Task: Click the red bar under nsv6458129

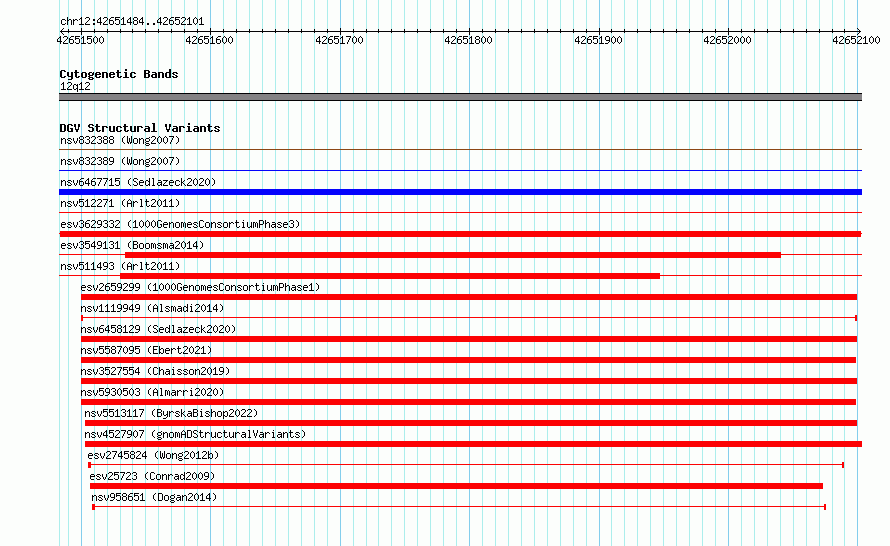Action: [x=469, y=339]
